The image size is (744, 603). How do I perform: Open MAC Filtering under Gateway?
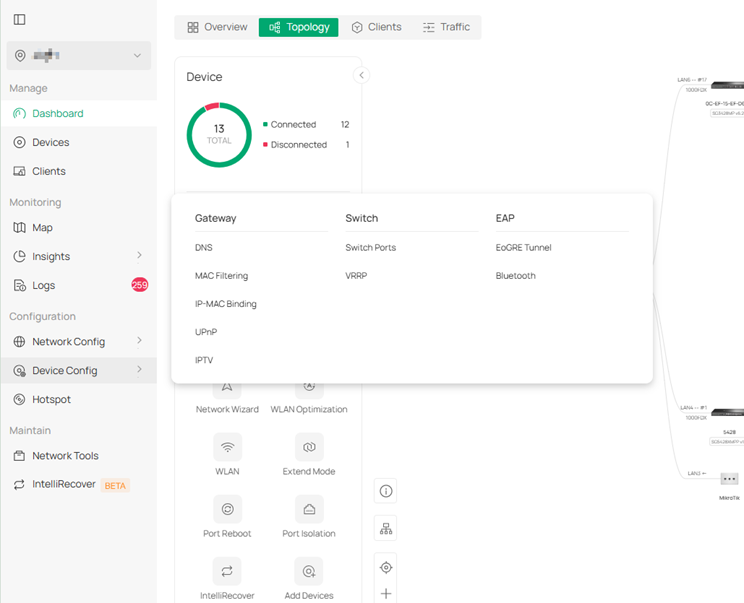tap(221, 276)
